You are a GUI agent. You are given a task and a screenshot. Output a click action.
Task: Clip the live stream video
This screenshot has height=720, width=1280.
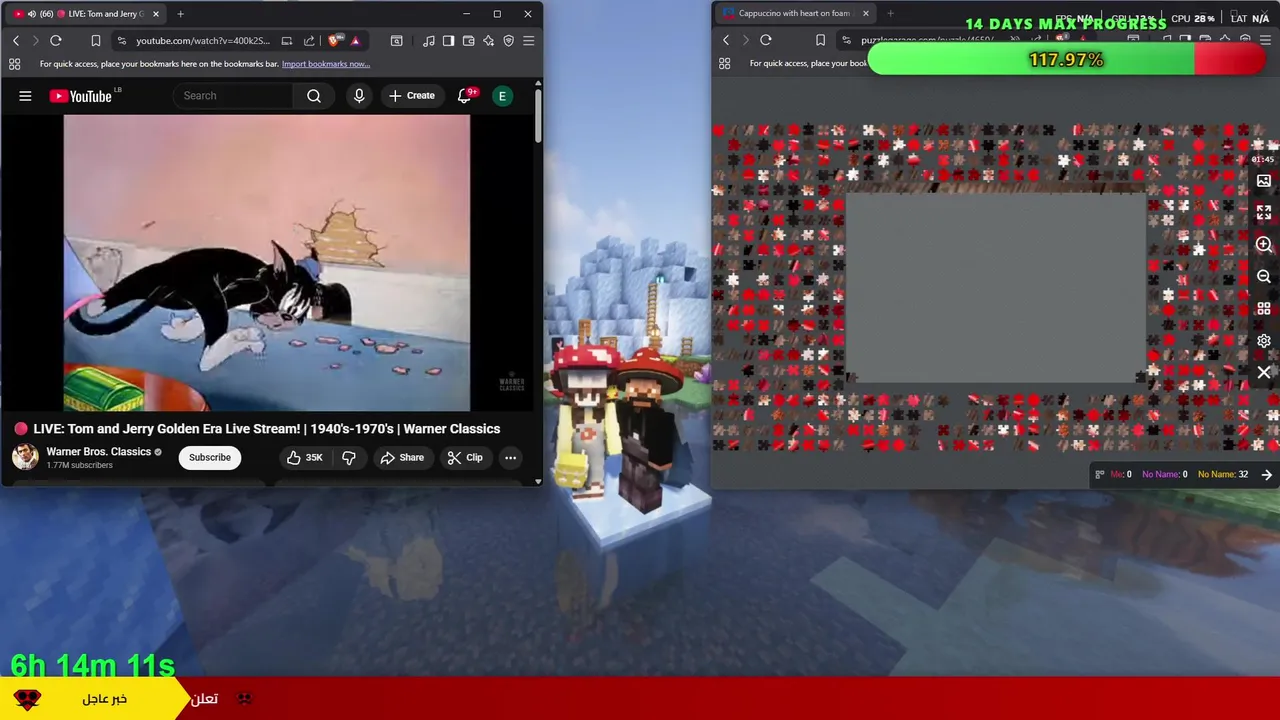[x=465, y=457]
